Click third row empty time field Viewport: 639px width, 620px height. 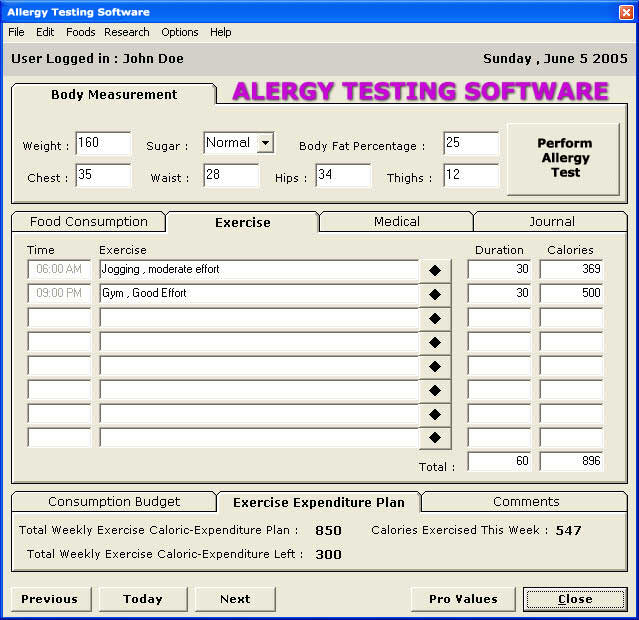tap(59, 318)
